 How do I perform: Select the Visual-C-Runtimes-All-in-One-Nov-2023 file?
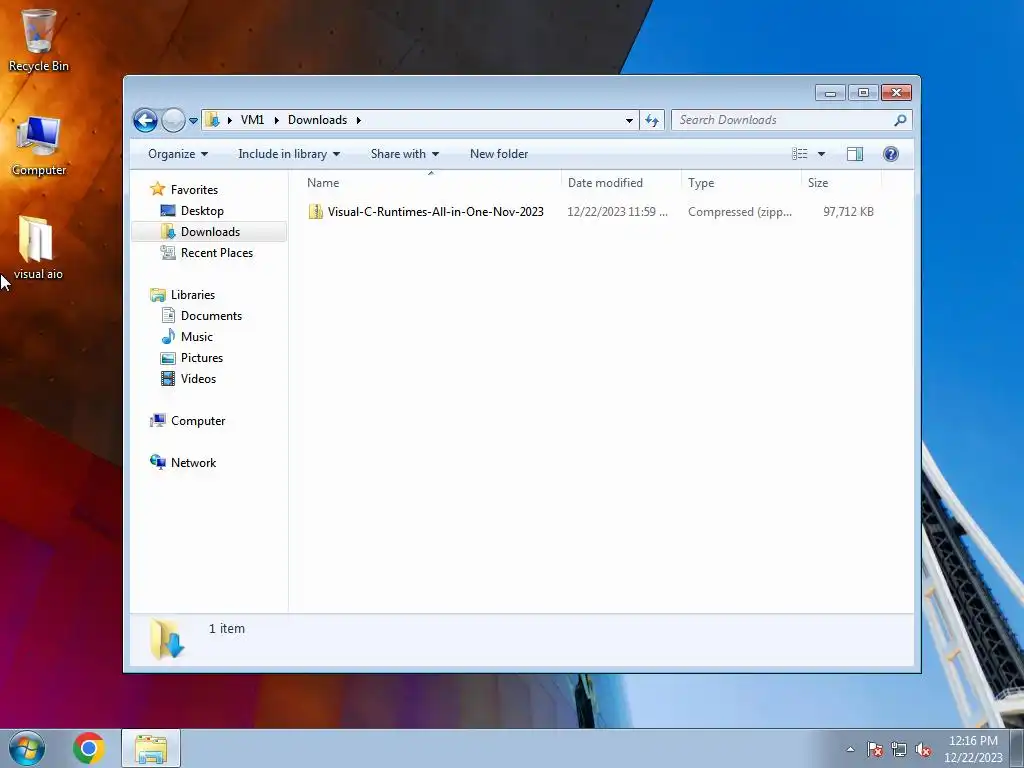pos(436,212)
